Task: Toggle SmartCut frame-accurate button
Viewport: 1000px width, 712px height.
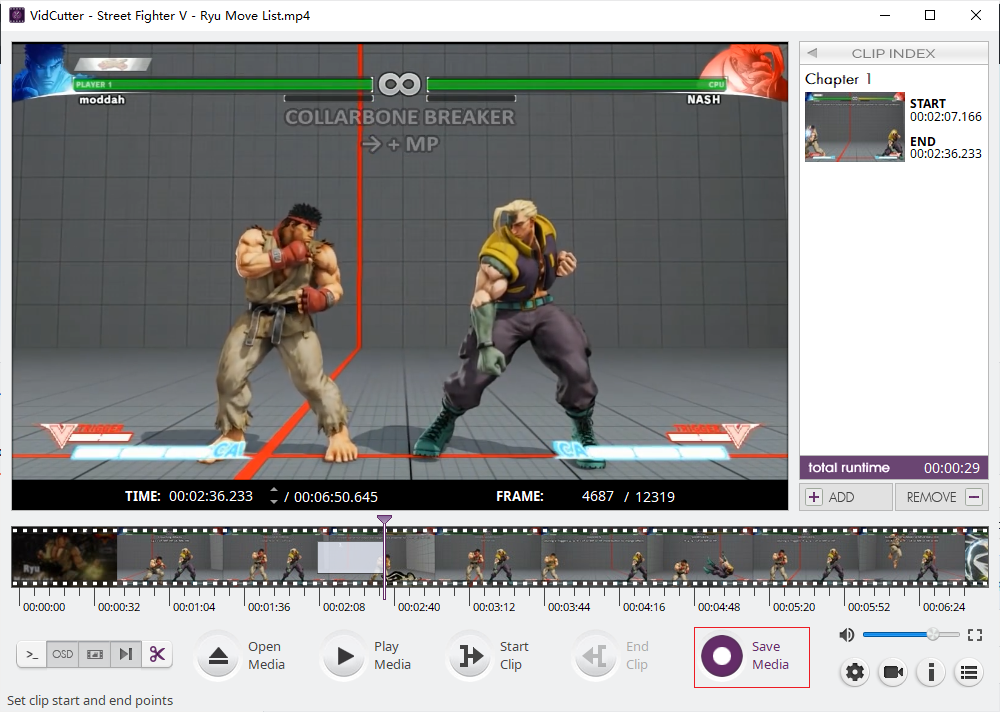Action: click(x=126, y=654)
